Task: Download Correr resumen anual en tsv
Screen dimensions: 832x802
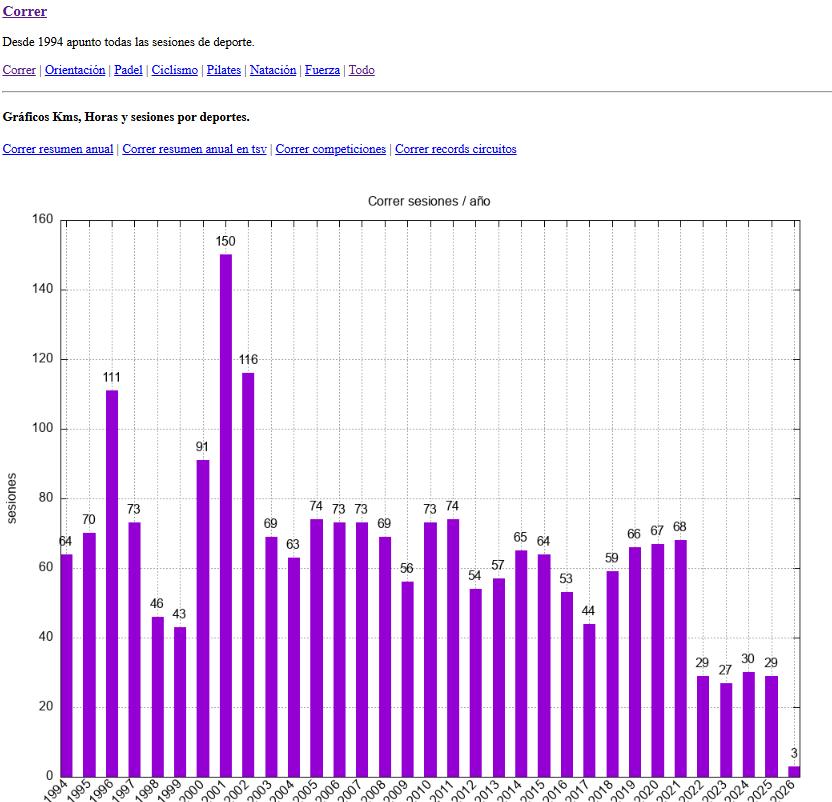Action: [194, 149]
